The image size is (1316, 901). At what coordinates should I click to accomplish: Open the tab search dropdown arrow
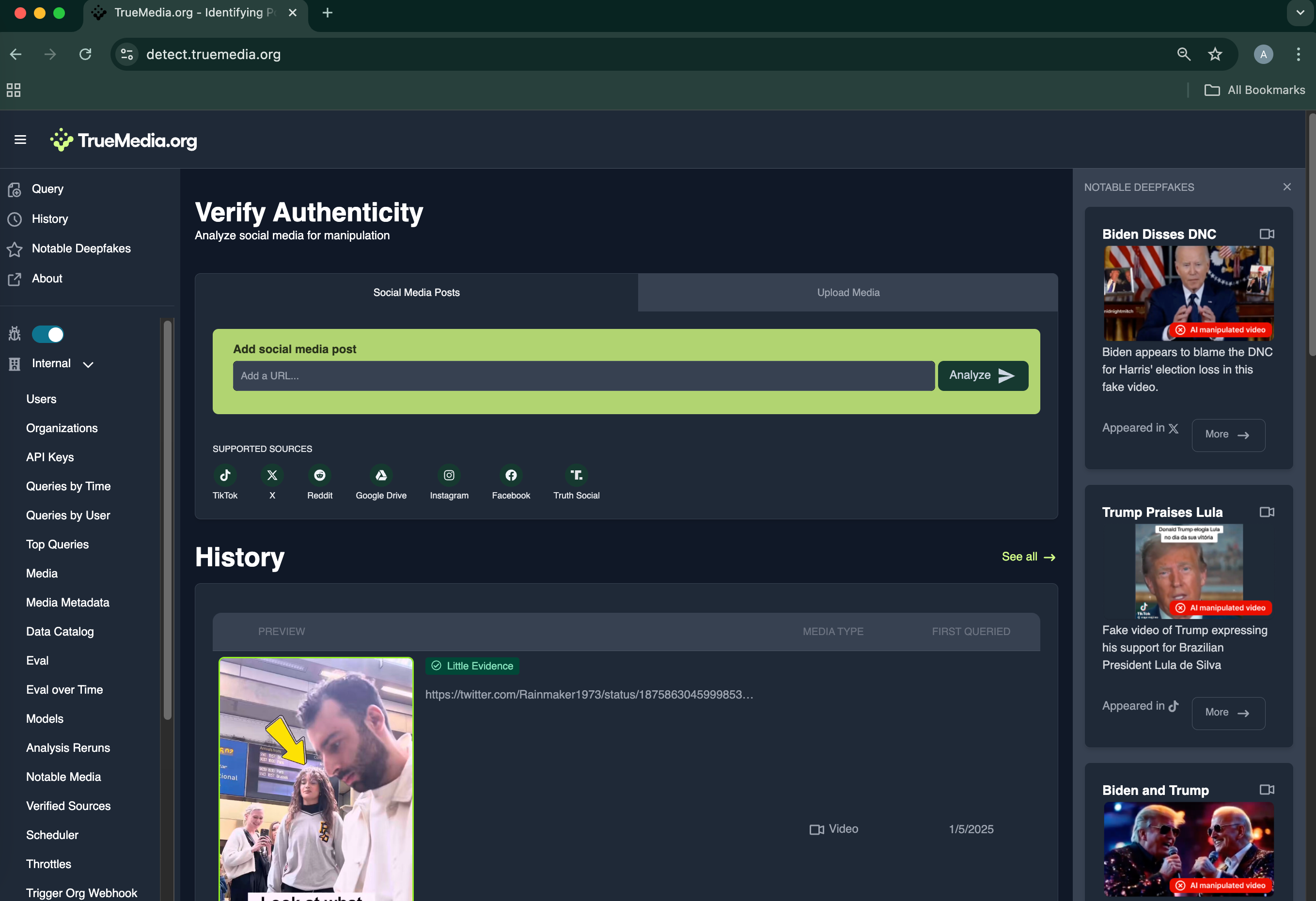coord(1300,13)
